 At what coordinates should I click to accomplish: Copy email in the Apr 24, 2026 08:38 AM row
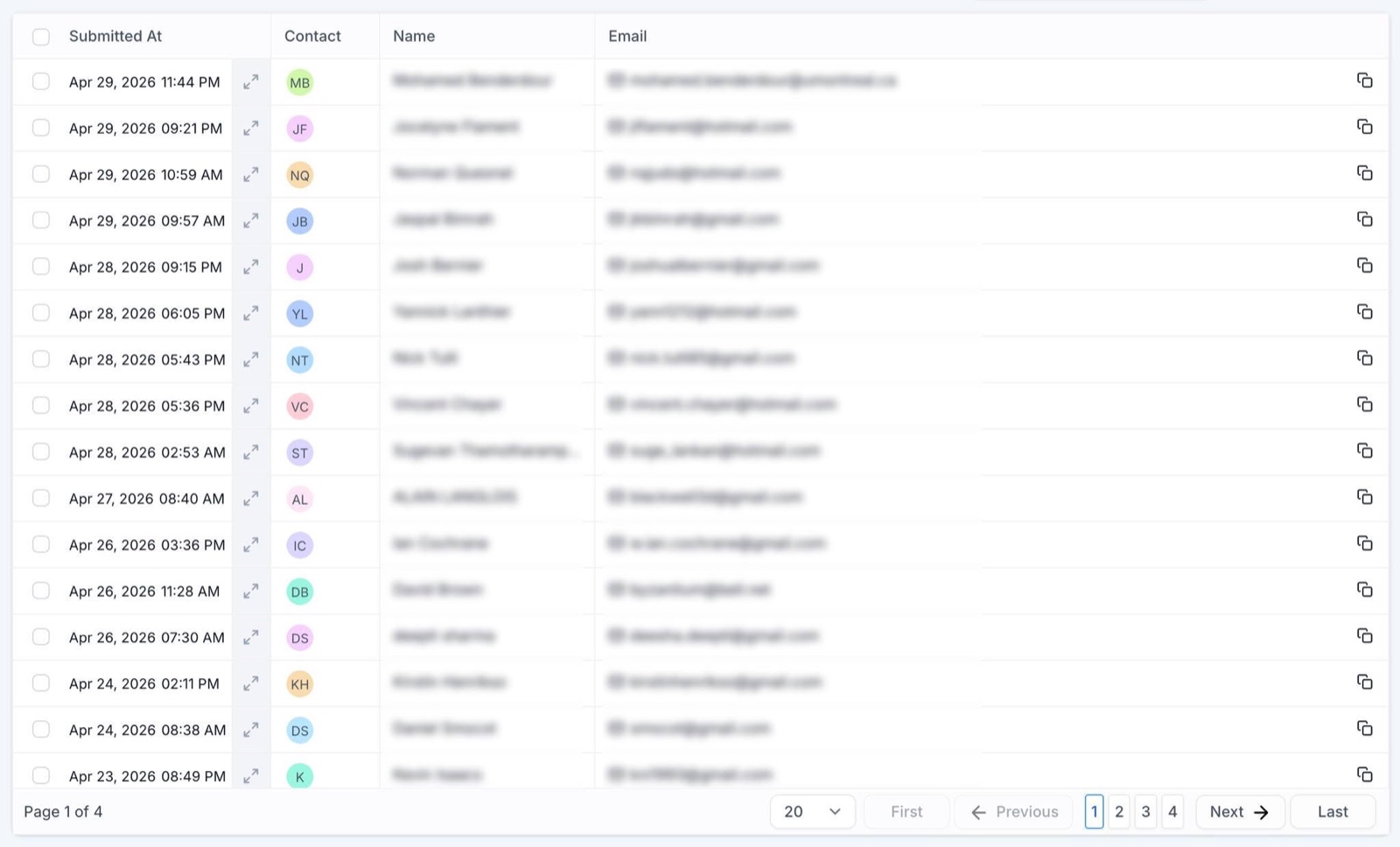(x=1365, y=728)
